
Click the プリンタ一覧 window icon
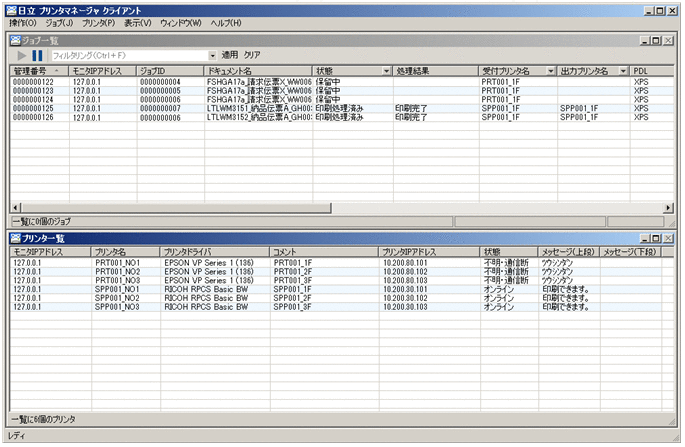[16, 239]
